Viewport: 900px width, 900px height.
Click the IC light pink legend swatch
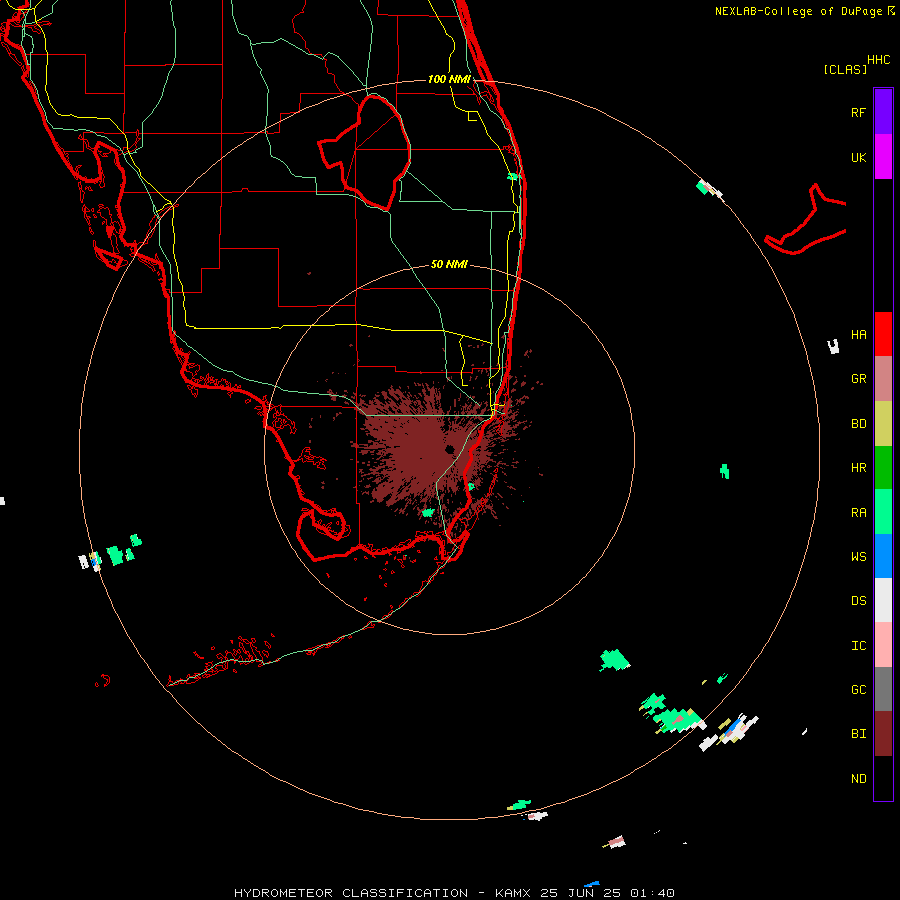pos(883,645)
